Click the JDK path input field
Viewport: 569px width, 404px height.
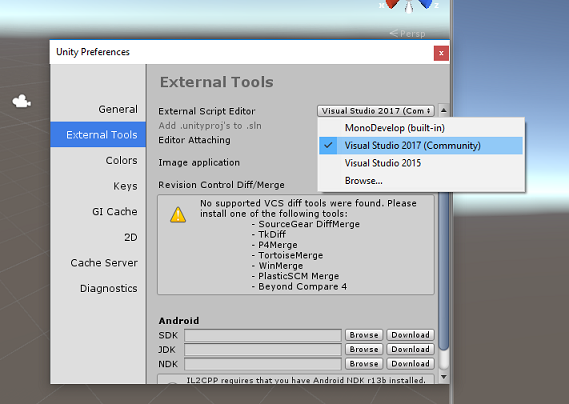click(x=263, y=349)
